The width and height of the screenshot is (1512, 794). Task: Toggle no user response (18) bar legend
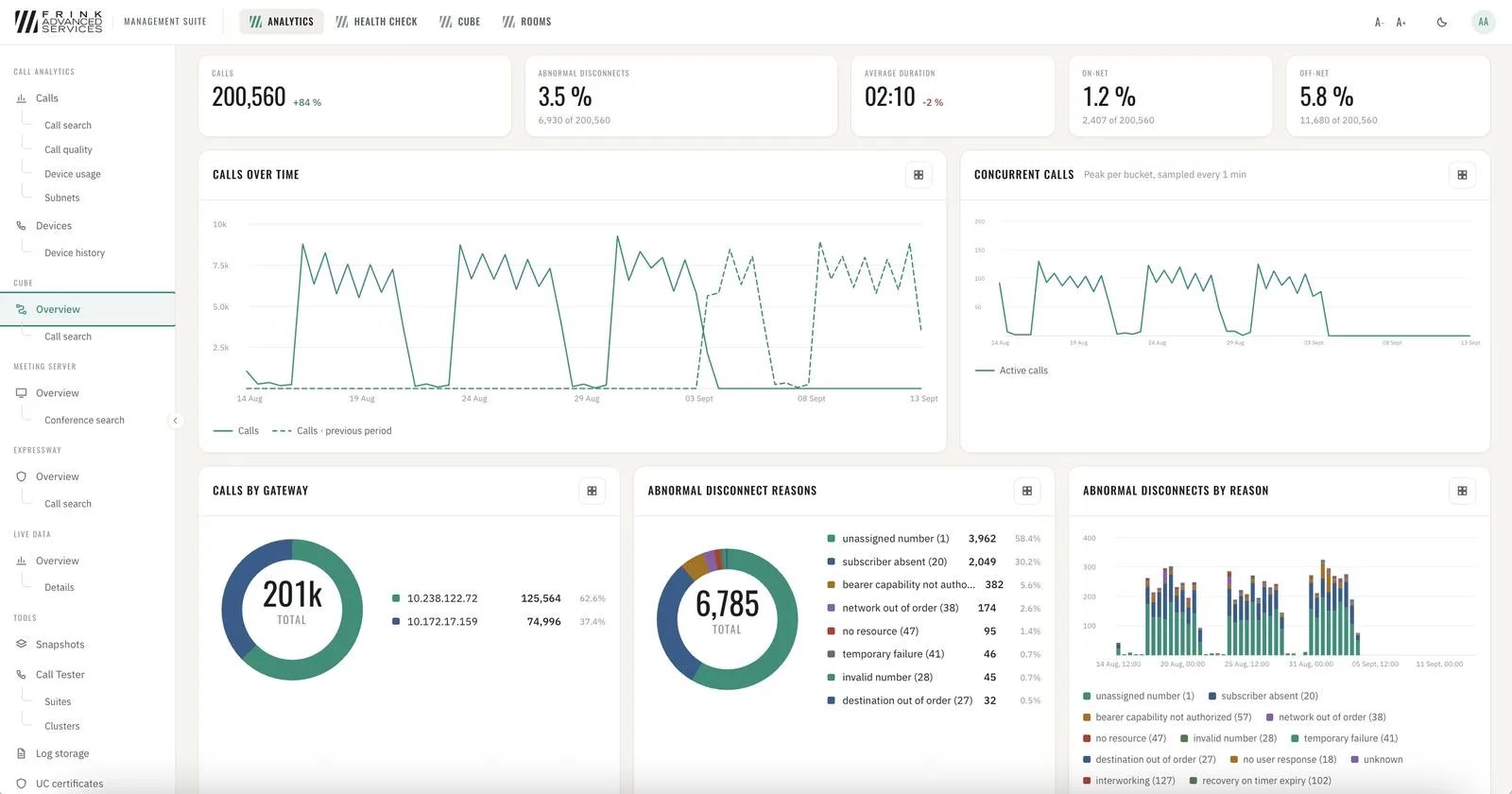1283,760
